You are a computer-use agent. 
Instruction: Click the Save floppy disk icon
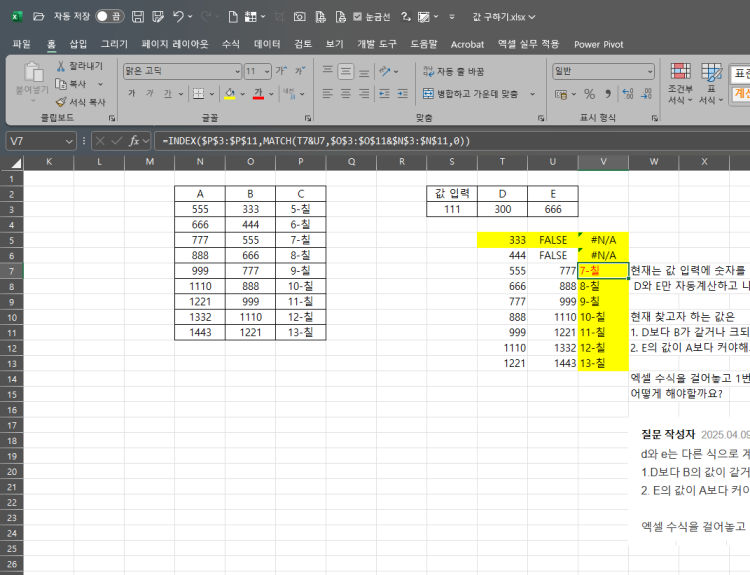click(x=137, y=17)
